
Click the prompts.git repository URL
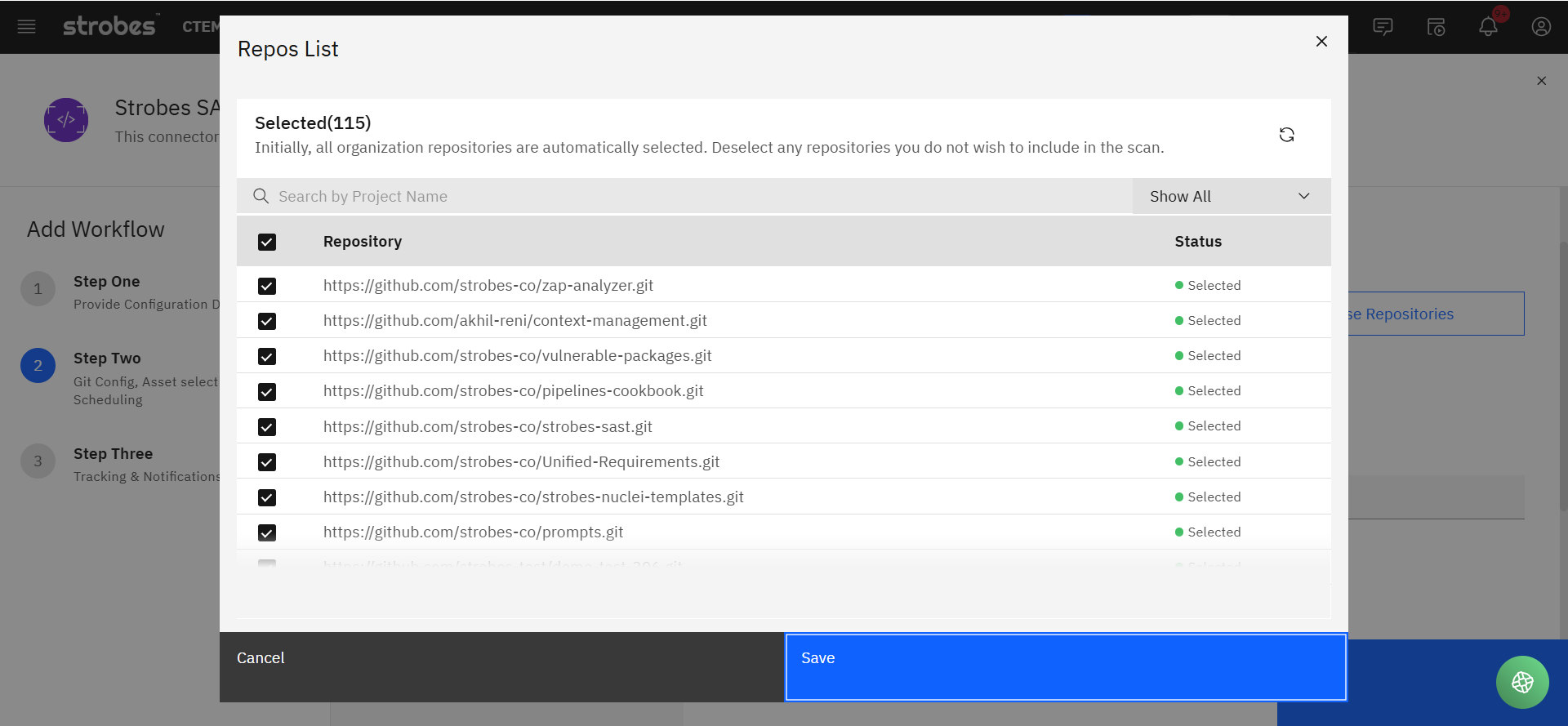coord(473,532)
